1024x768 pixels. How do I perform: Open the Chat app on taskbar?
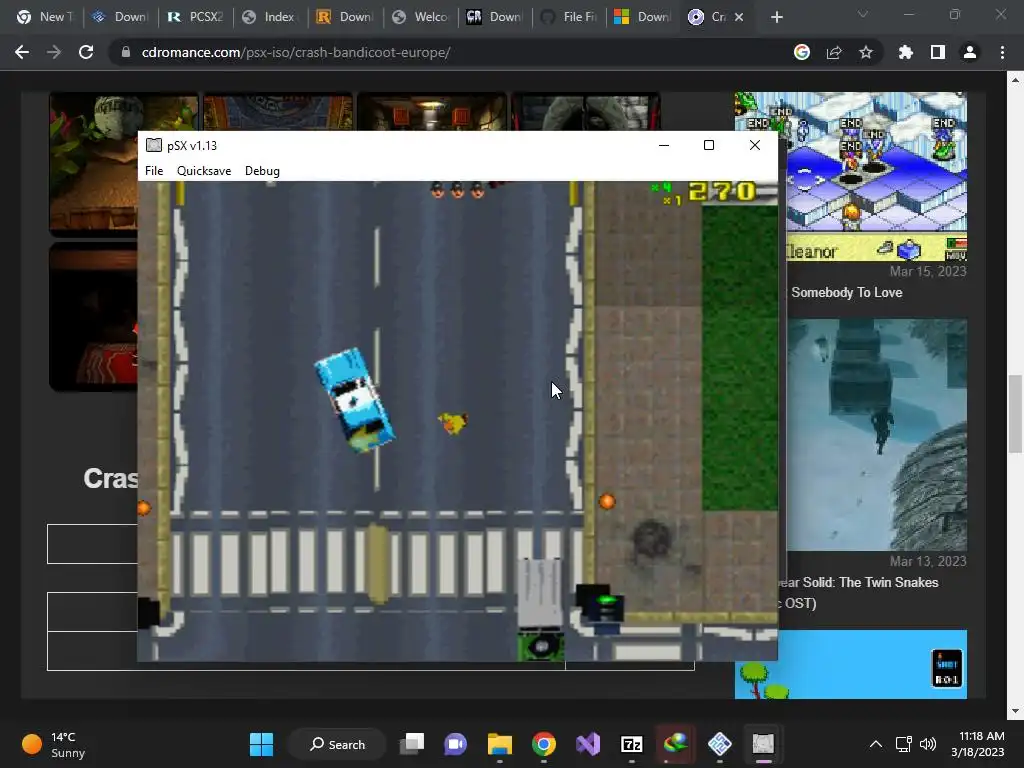pyautogui.click(x=456, y=744)
